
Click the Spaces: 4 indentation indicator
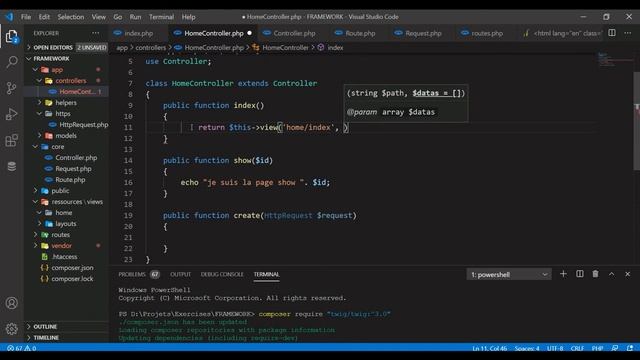pos(527,348)
